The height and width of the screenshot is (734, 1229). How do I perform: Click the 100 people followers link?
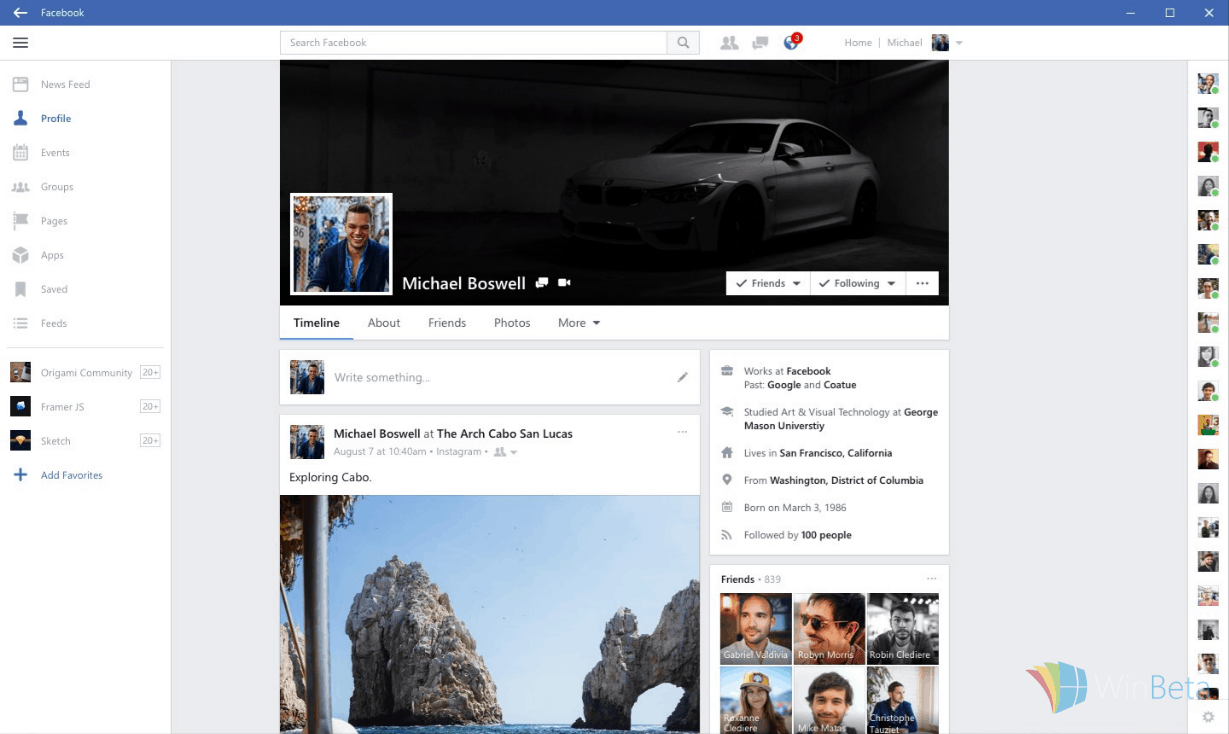pyautogui.click(x=826, y=535)
